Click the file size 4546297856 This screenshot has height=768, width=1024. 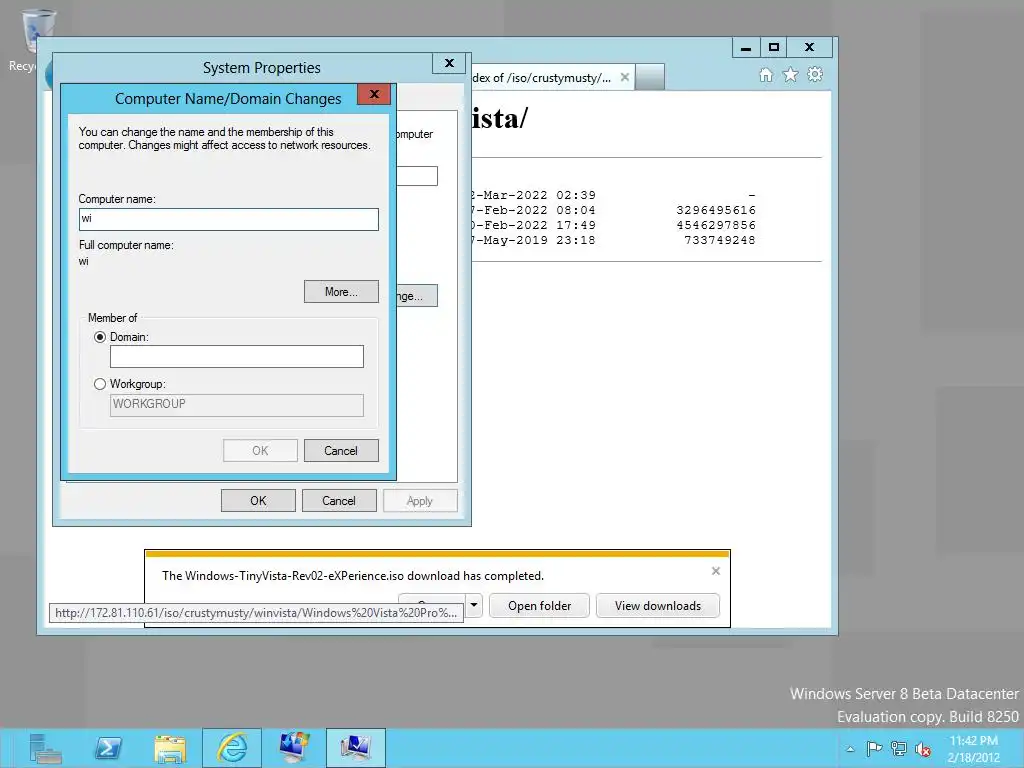pyautogui.click(x=716, y=225)
